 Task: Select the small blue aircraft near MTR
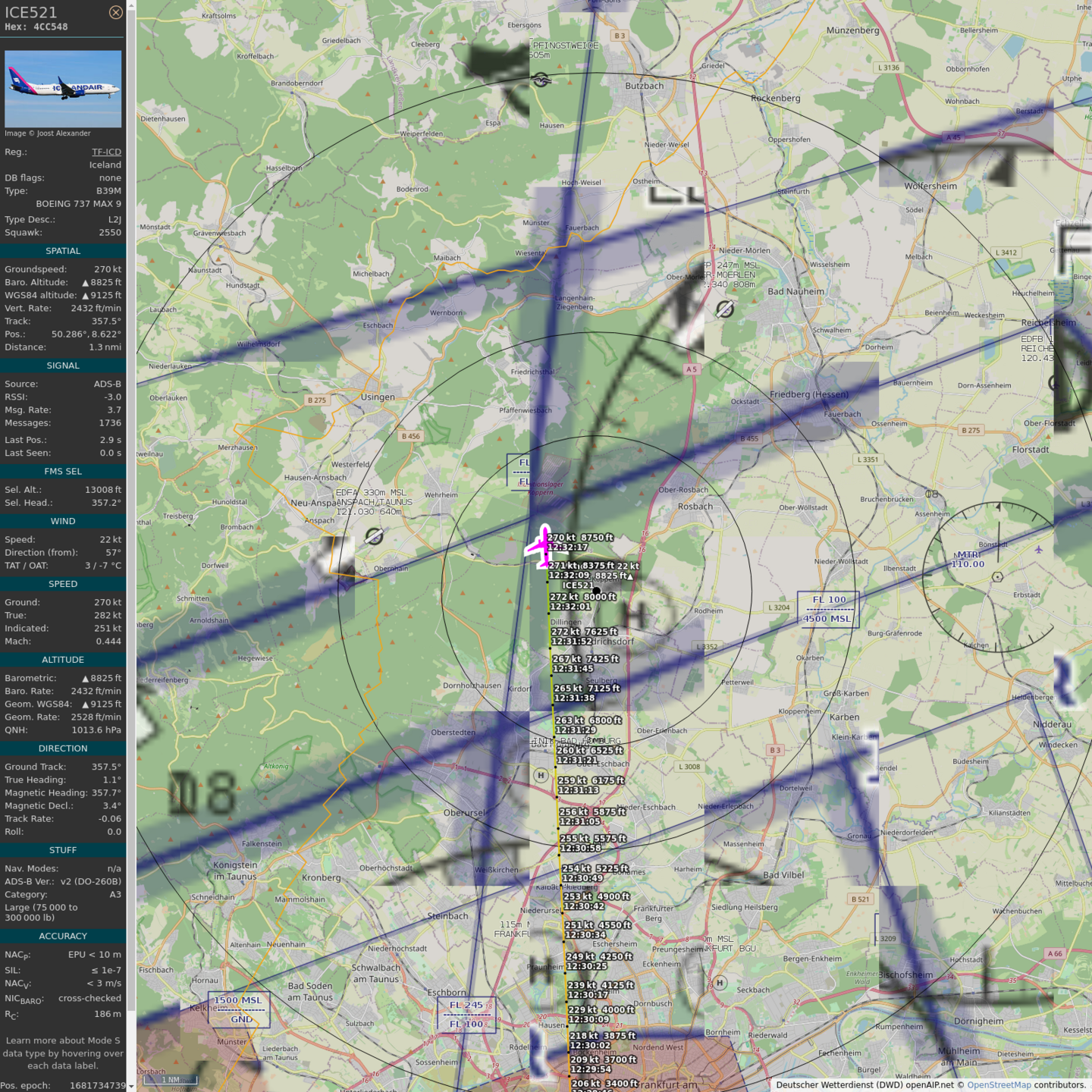tap(1038, 550)
